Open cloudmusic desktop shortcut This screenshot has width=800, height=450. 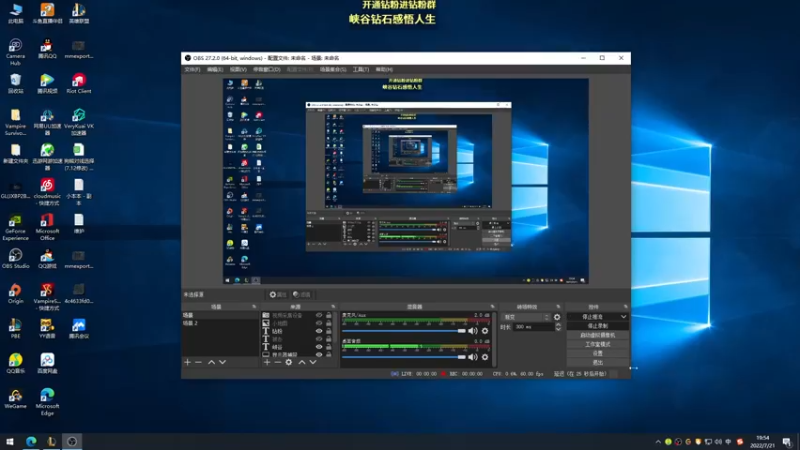coord(47,192)
